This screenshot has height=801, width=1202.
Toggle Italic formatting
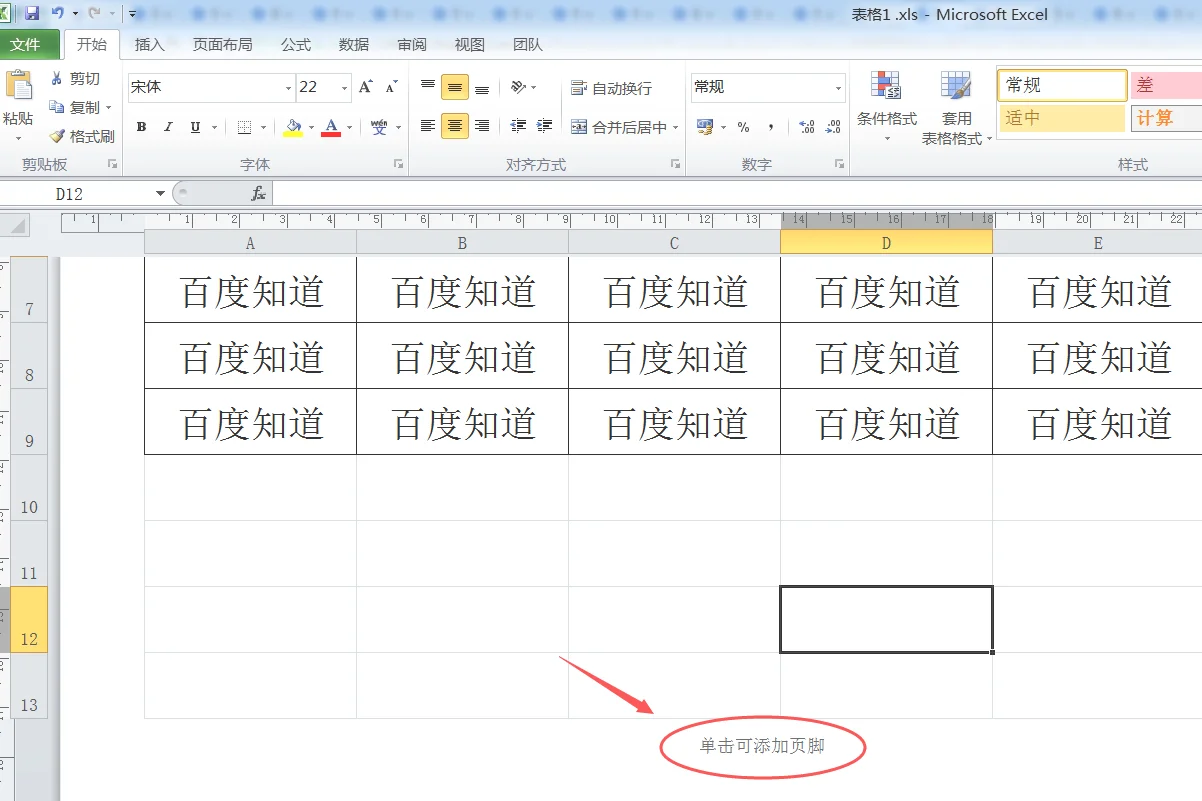[168, 127]
